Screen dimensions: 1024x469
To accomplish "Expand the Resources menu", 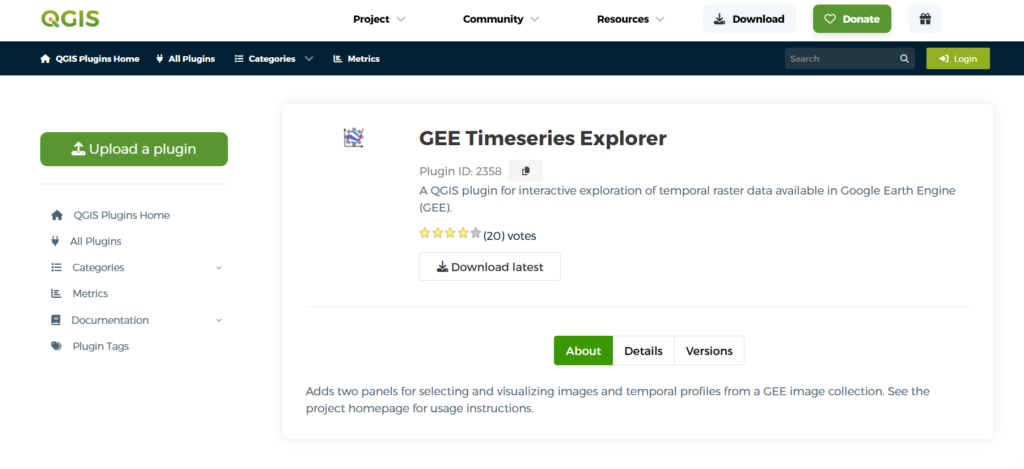I will pyautogui.click(x=630, y=19).
